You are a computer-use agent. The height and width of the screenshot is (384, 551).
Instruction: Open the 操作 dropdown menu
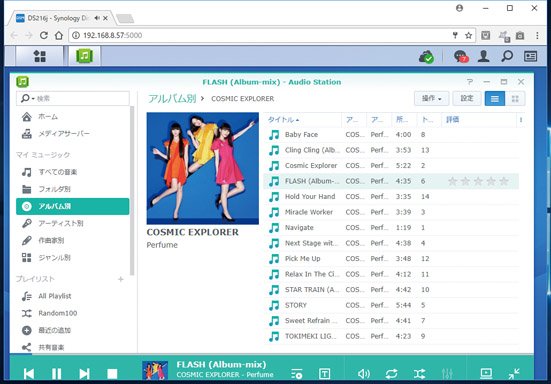[432, 98]
